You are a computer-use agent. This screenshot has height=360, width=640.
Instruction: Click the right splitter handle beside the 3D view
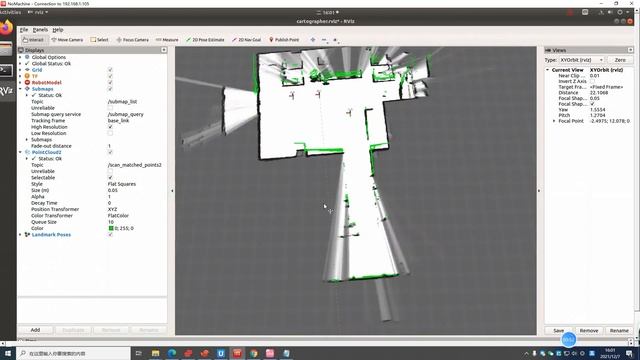[540, 191]
